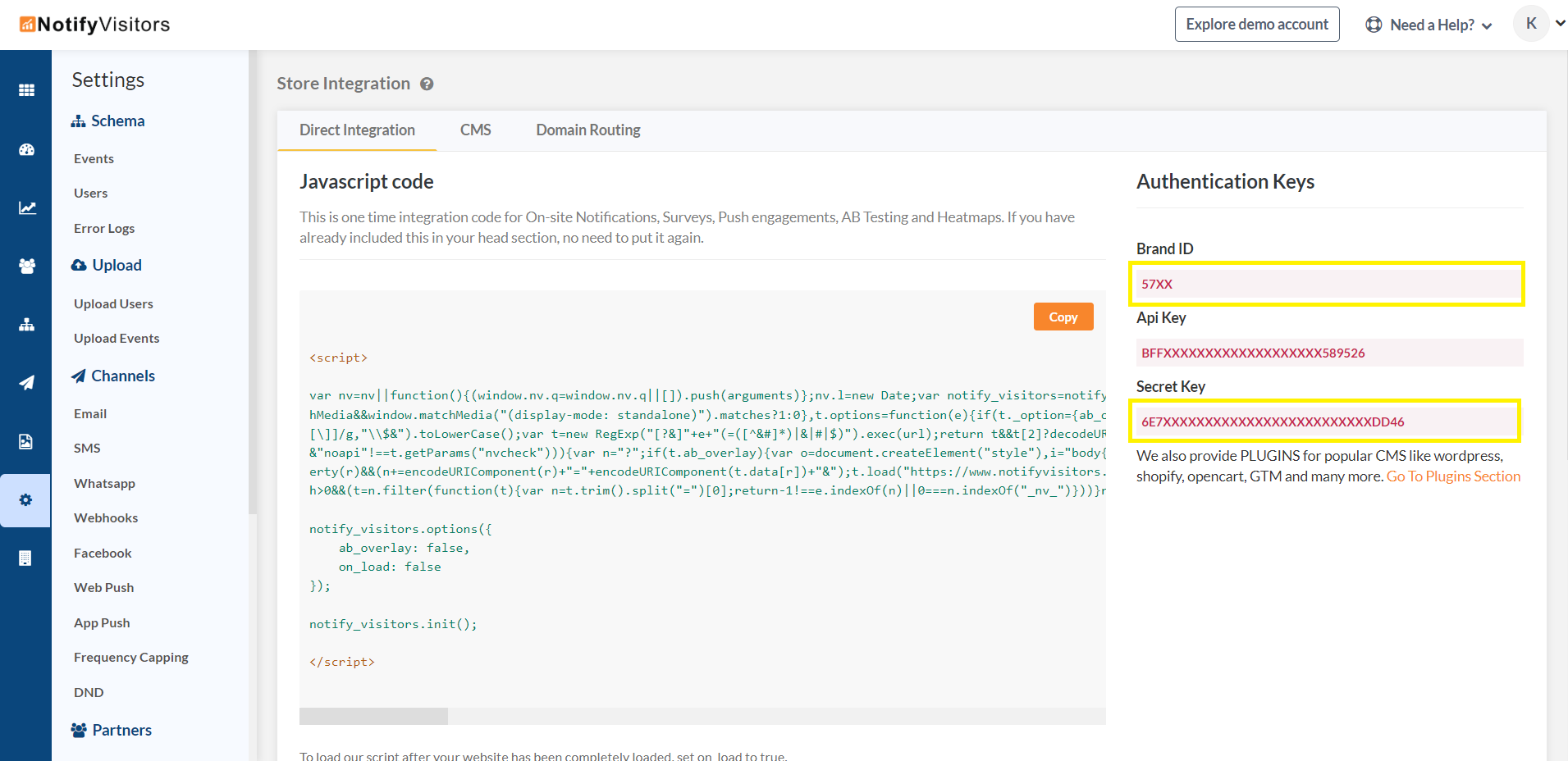Viewport: 1568px width, 761px height.
Task: Open the image file sidebar icon
Action: (x=25, y=441)
